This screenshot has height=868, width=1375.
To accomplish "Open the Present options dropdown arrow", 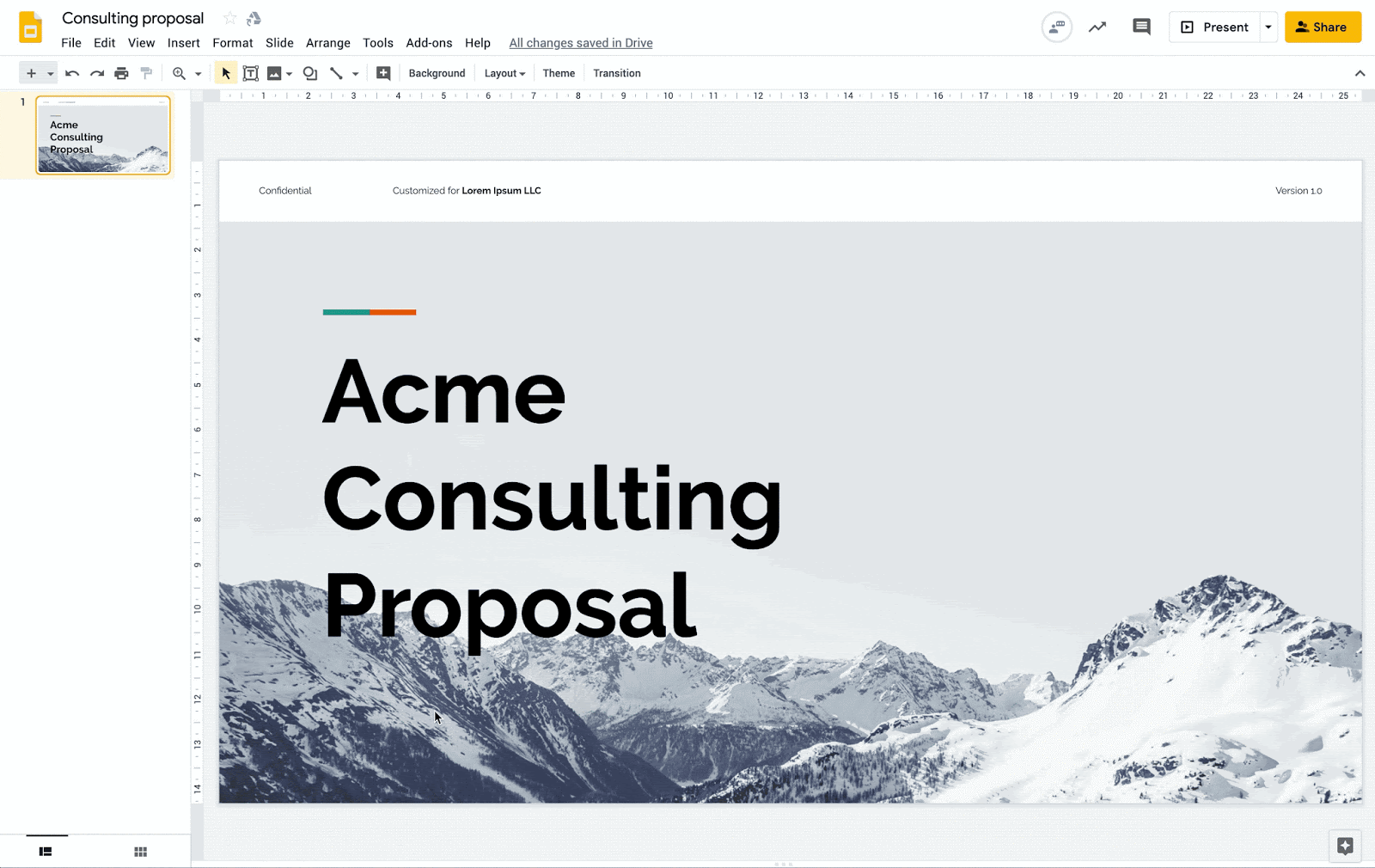I will coord(1268,28).
